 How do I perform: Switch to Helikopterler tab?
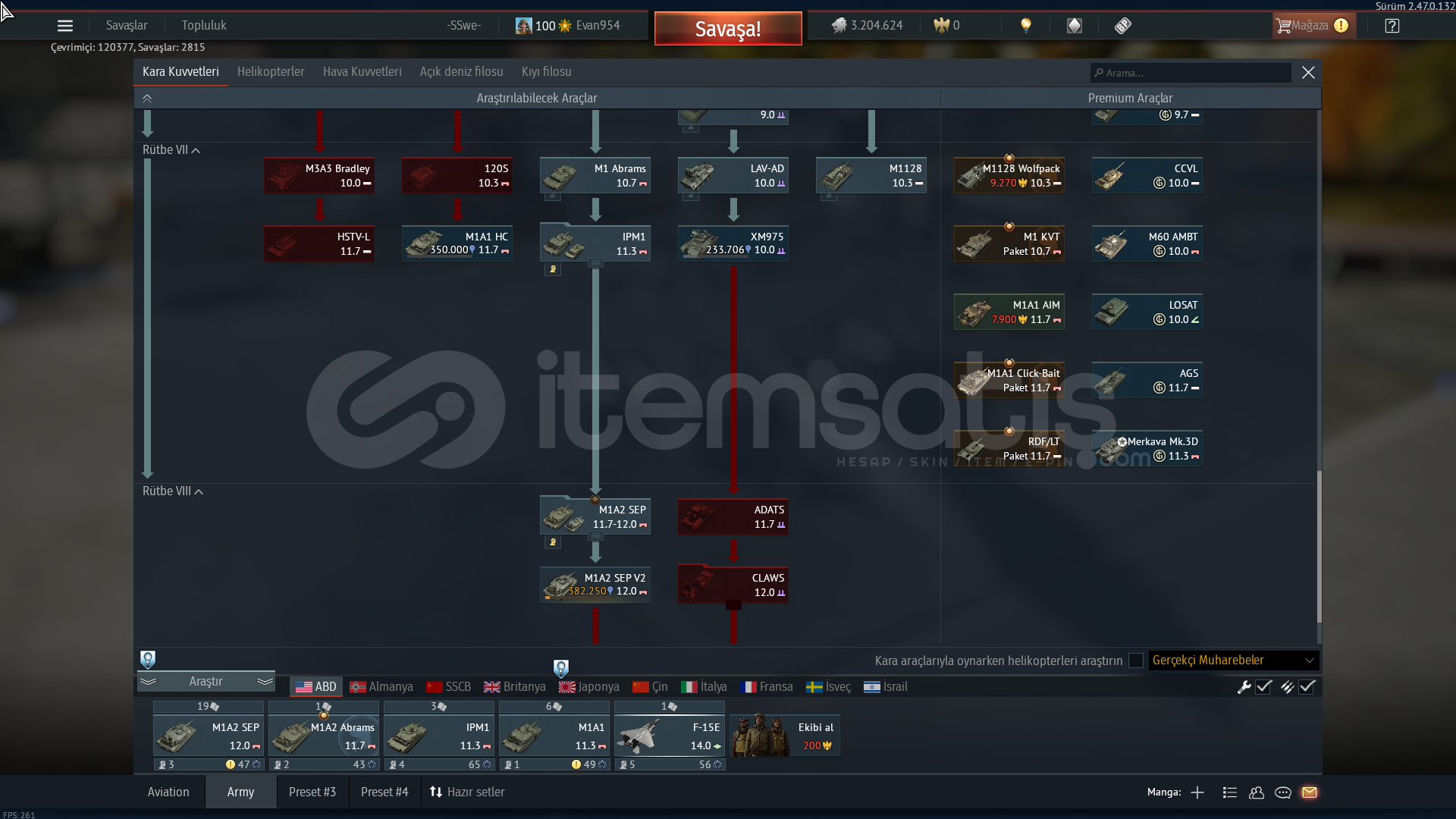[271, 71]
